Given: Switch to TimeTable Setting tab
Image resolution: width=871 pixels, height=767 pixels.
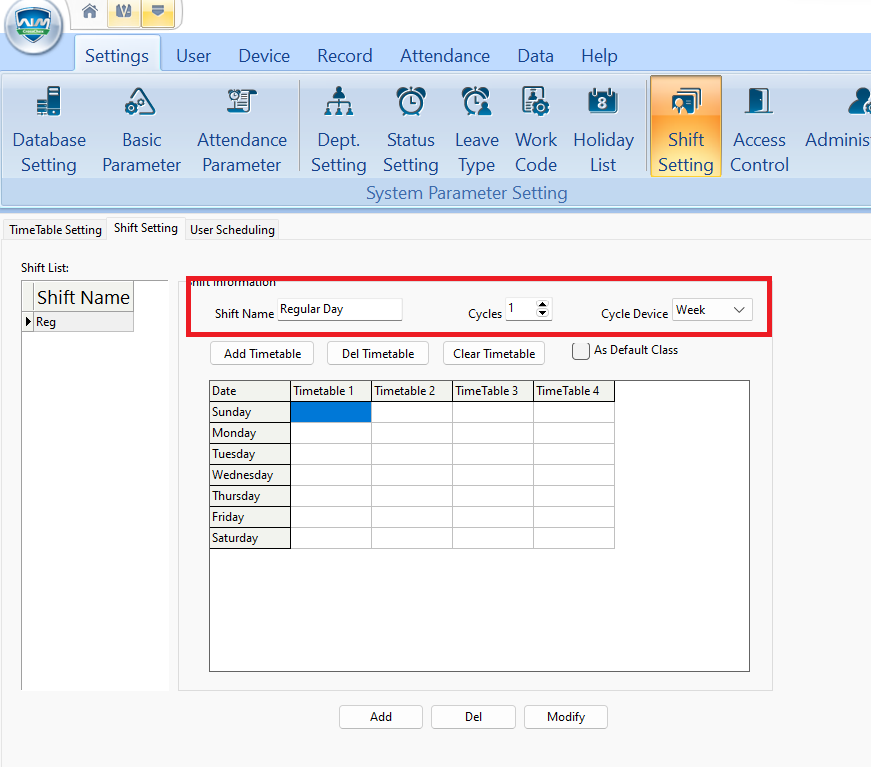Looking at the screenshot, I should click(56, 229).
